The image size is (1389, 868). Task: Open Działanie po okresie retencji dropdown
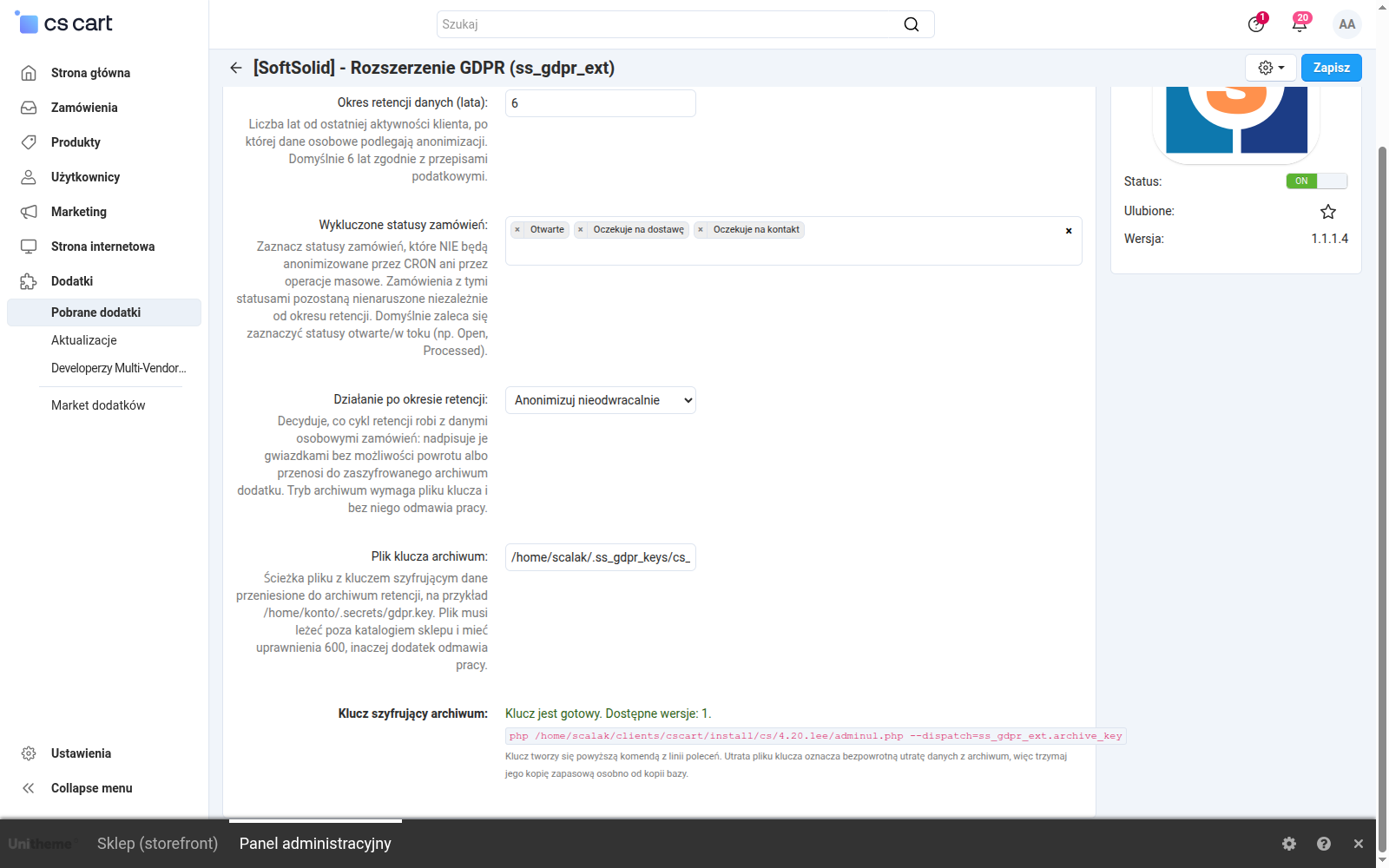601,400
